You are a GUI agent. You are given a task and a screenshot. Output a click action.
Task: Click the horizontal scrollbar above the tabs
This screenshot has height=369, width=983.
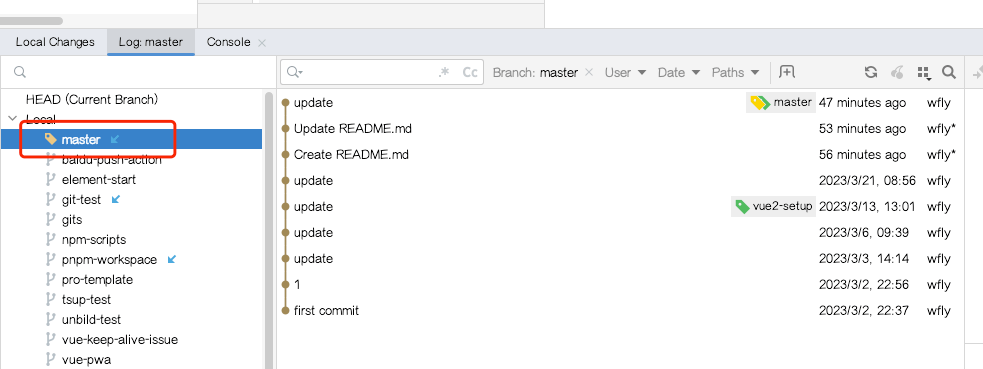[31, 21]
